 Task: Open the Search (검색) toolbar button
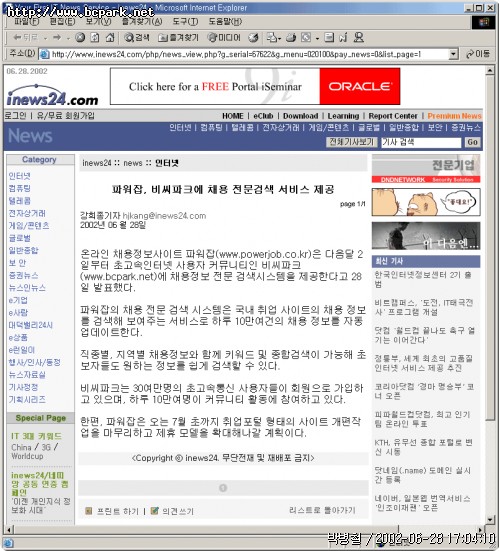tap(137, 37)
